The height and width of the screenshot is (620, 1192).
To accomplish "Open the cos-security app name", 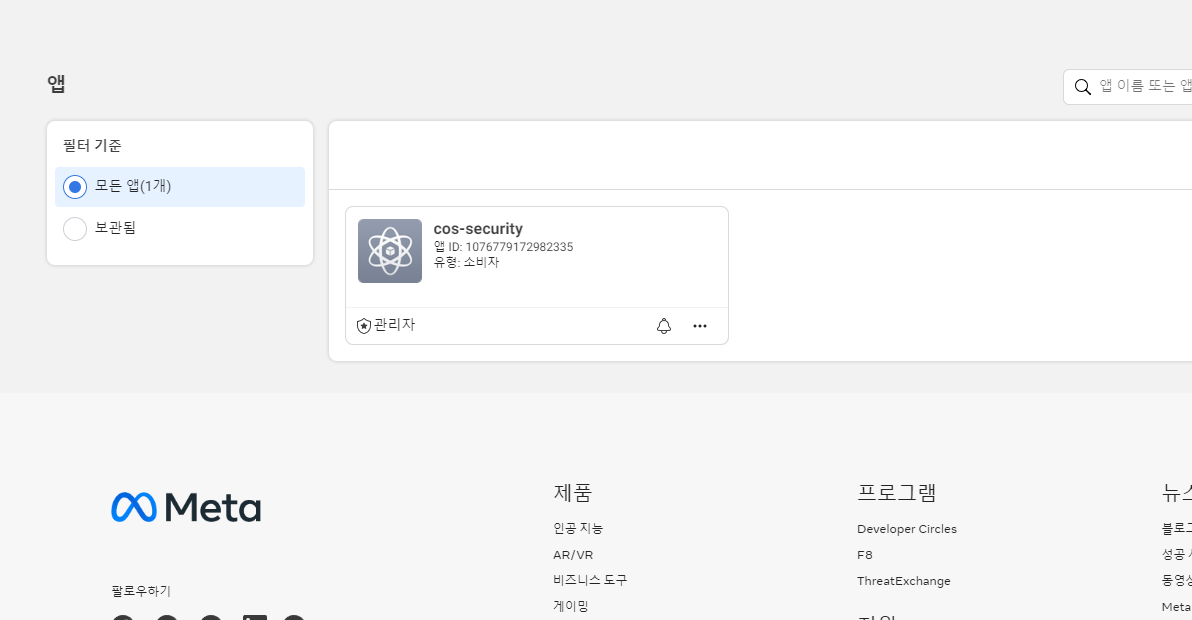I will click(478, 229).
